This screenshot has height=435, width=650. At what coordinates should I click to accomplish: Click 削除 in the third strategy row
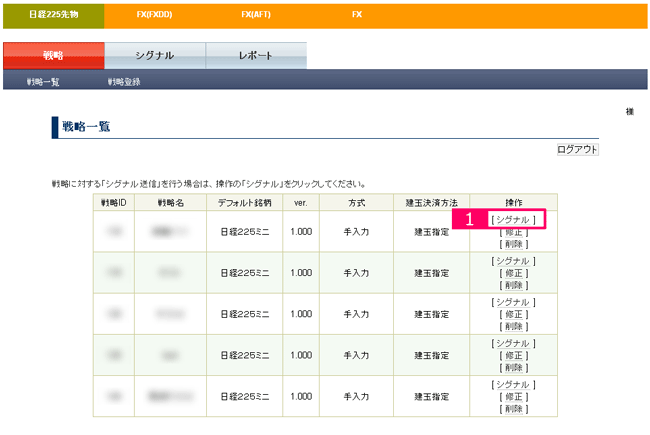(514, 326)
